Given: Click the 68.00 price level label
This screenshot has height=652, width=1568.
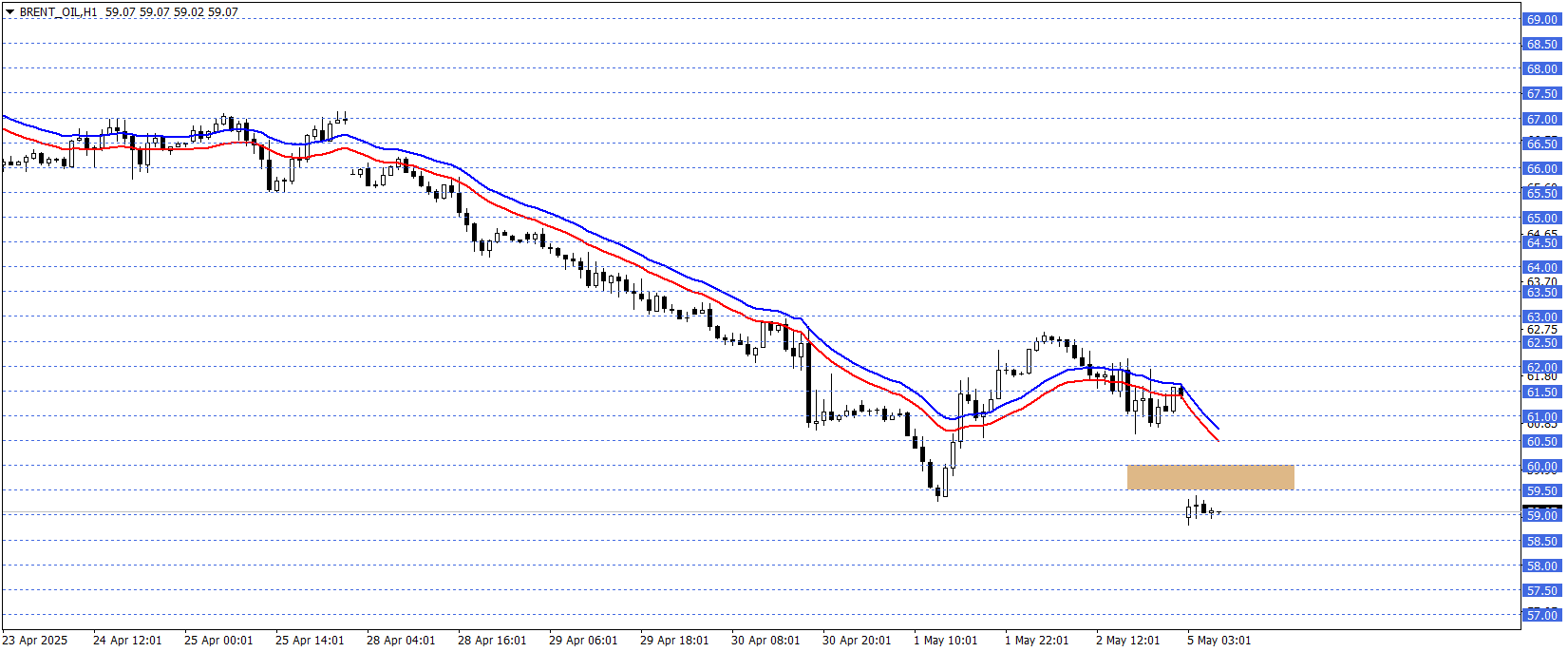Looking at the screenshot, I should coord(1541,68).
